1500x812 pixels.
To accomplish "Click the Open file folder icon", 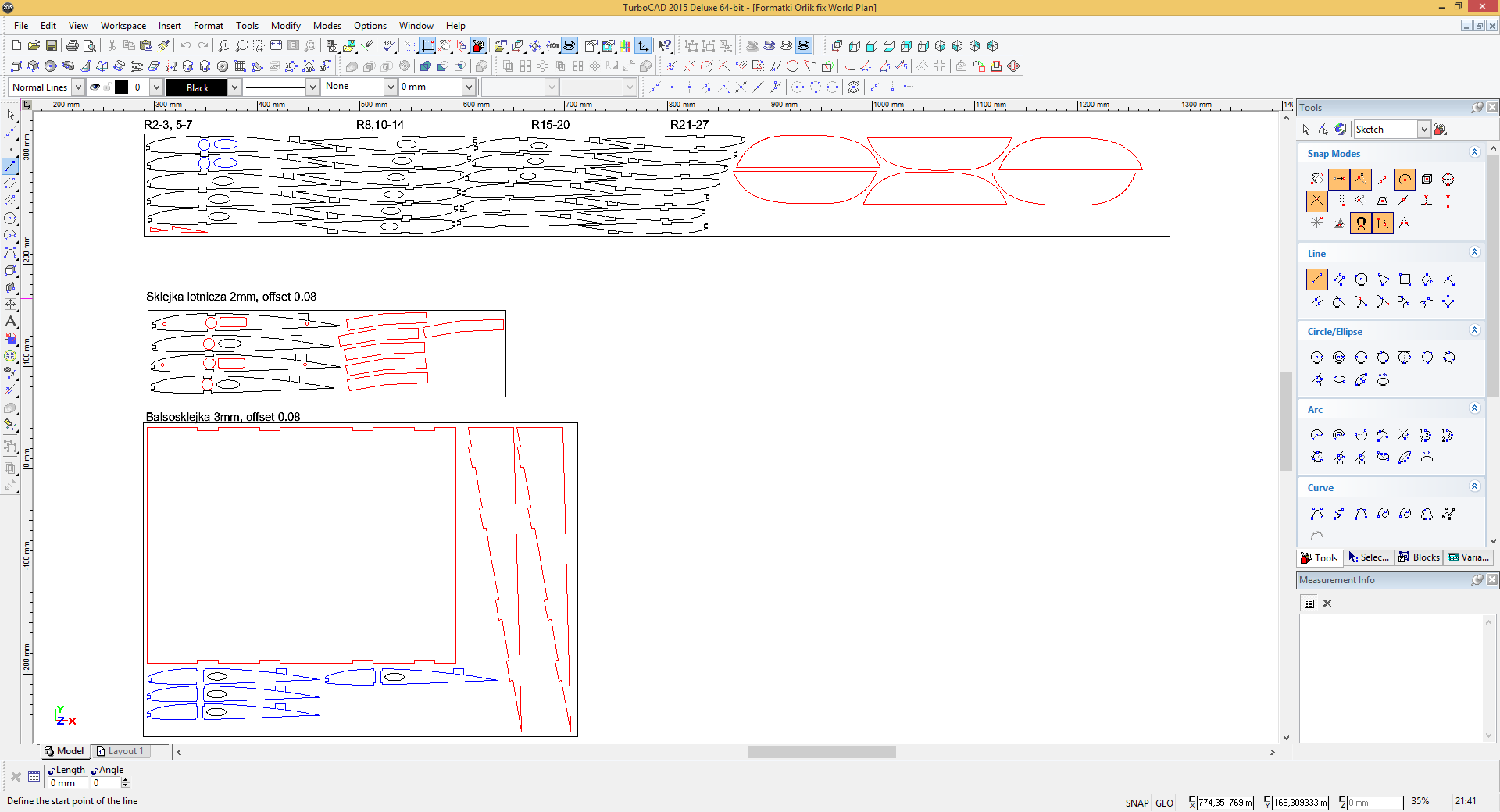I will (34, 46).
